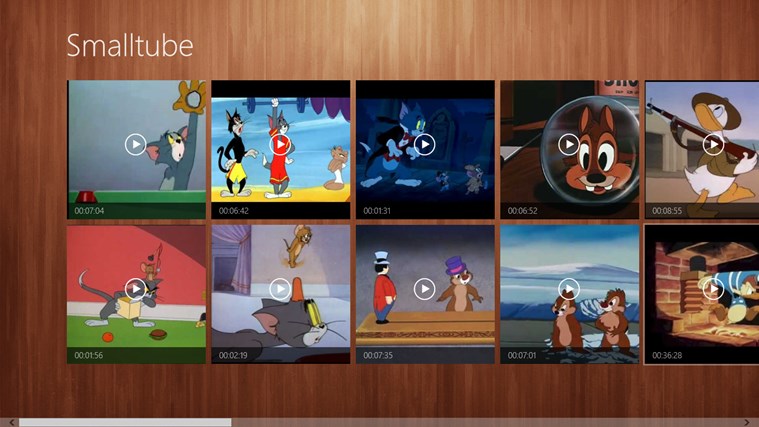Play the 00:01:31 dark blue Tom video
The height and width of the screenshot is (427, 759).
[x=425, y=144]
